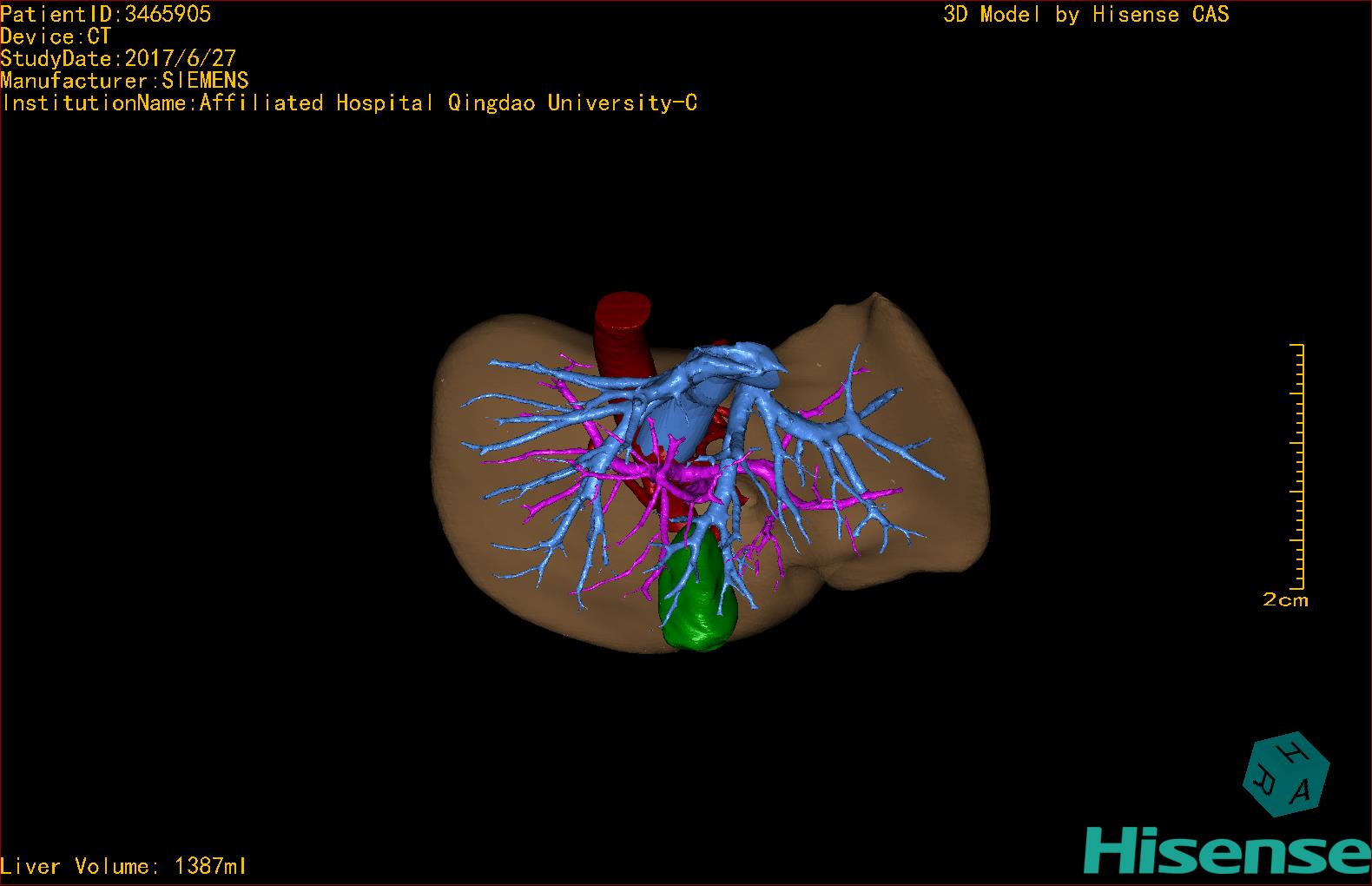The image size is (1372, 886).
Task: Select the Manufacturer:SIEMENS text
Action: [x=124, y=81]
